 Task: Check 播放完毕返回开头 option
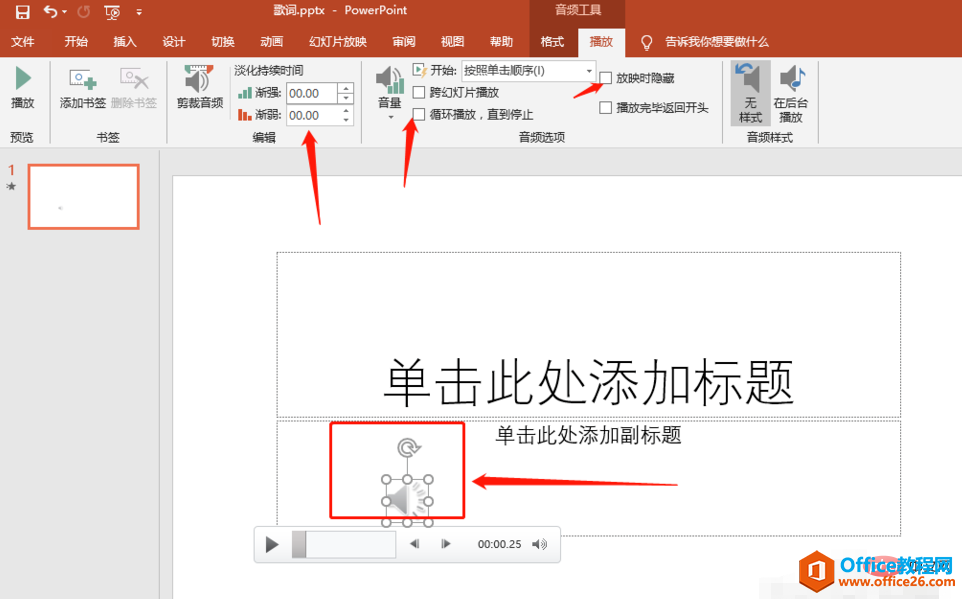pyautogui.click(x=606, y=107)
